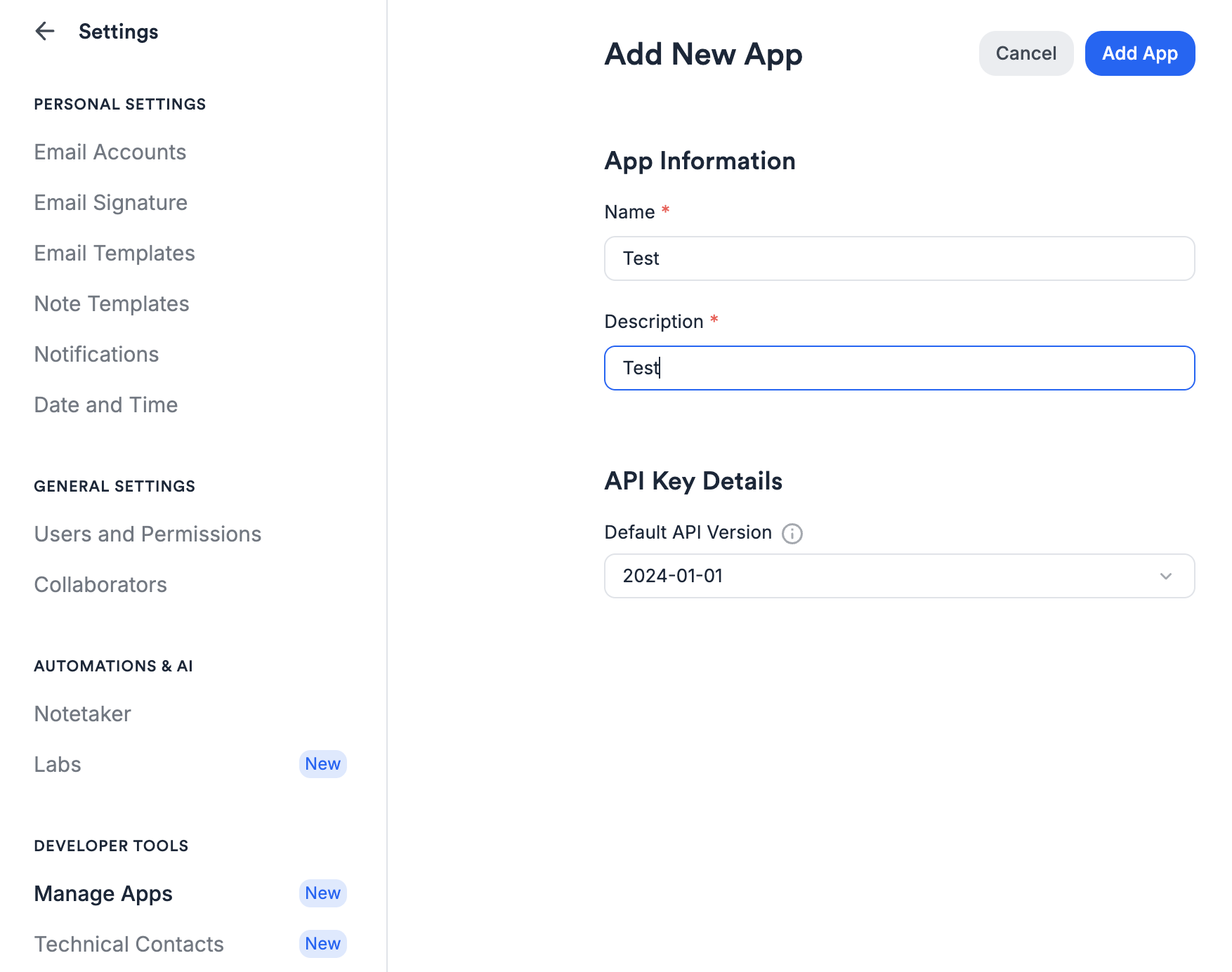Select Note Templates in the sidebar
This screenshot has height=972, width=1232.
coord(112,303)
